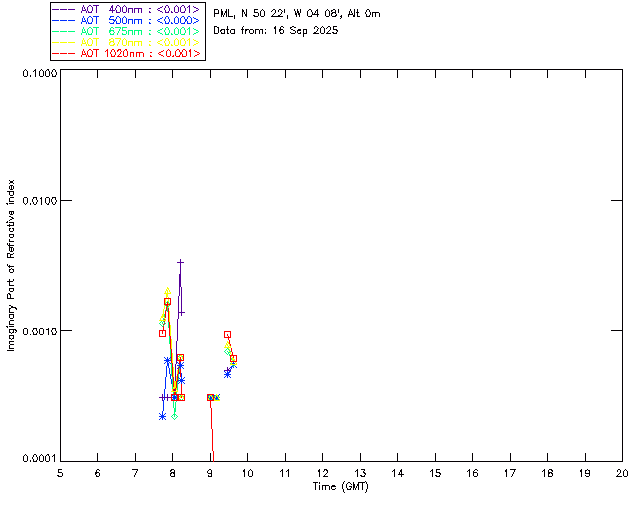640x512 pixels.
Task: Click the y-axis label 0.0100
Action: tap(39, 201)
